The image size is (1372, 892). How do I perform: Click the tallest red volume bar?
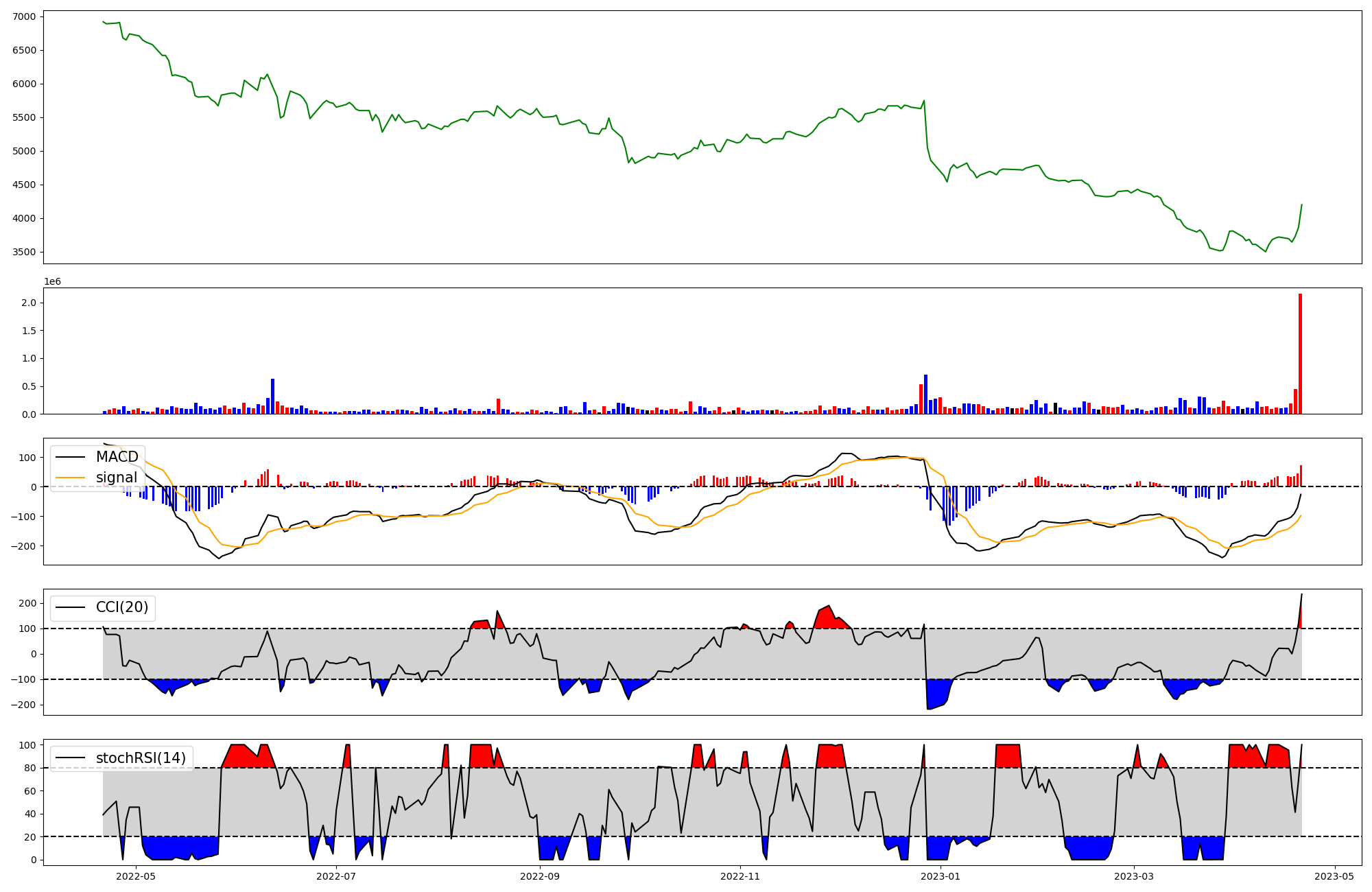click(x=1300, y=354)
